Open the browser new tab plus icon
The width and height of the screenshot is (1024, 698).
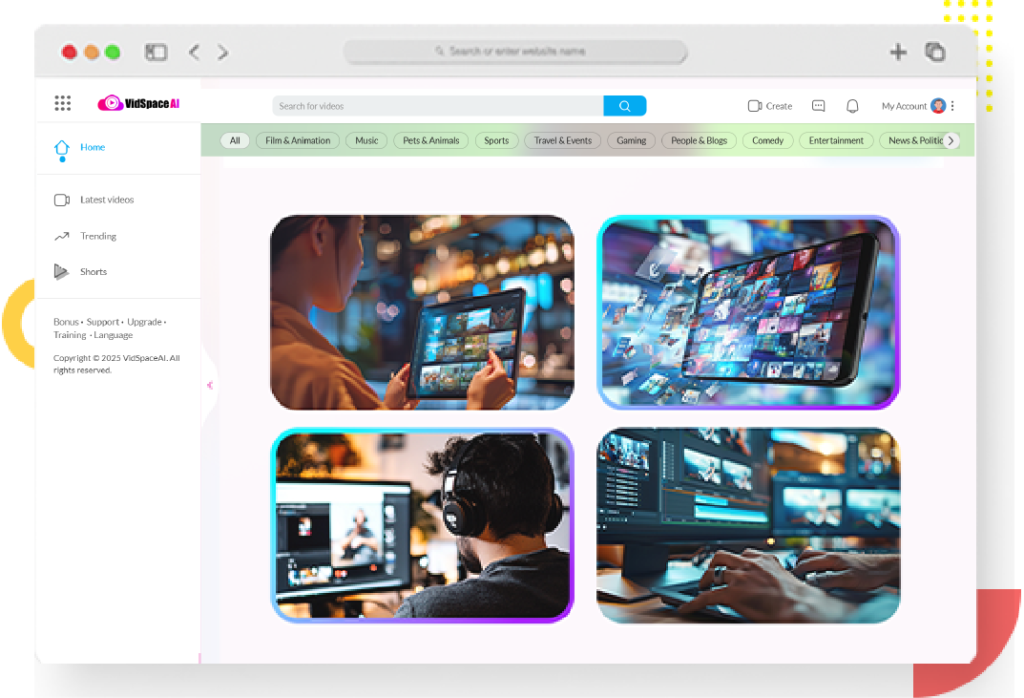pos(898,52)
